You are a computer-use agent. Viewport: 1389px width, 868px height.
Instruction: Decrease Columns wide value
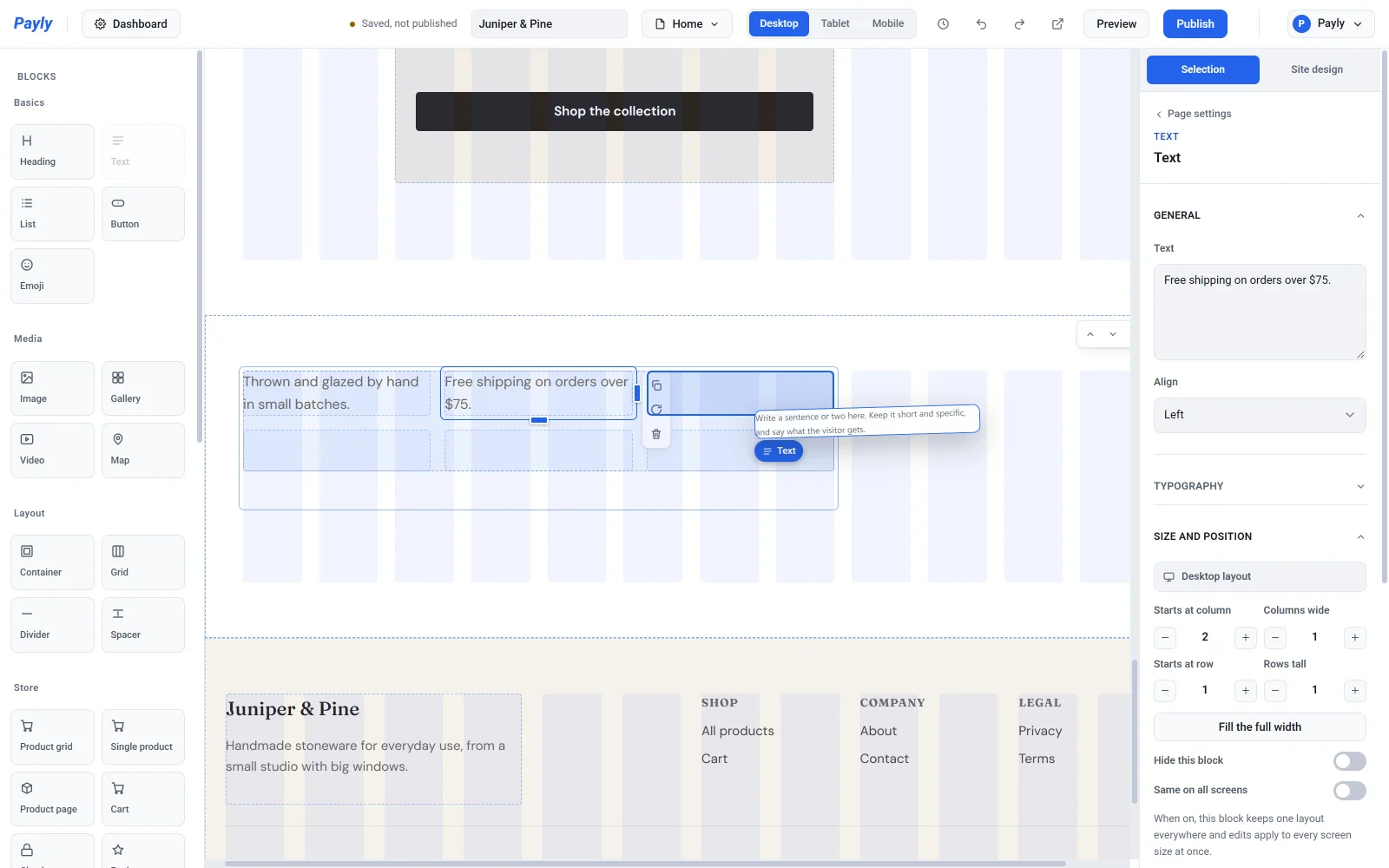[x=1275, y=638]
